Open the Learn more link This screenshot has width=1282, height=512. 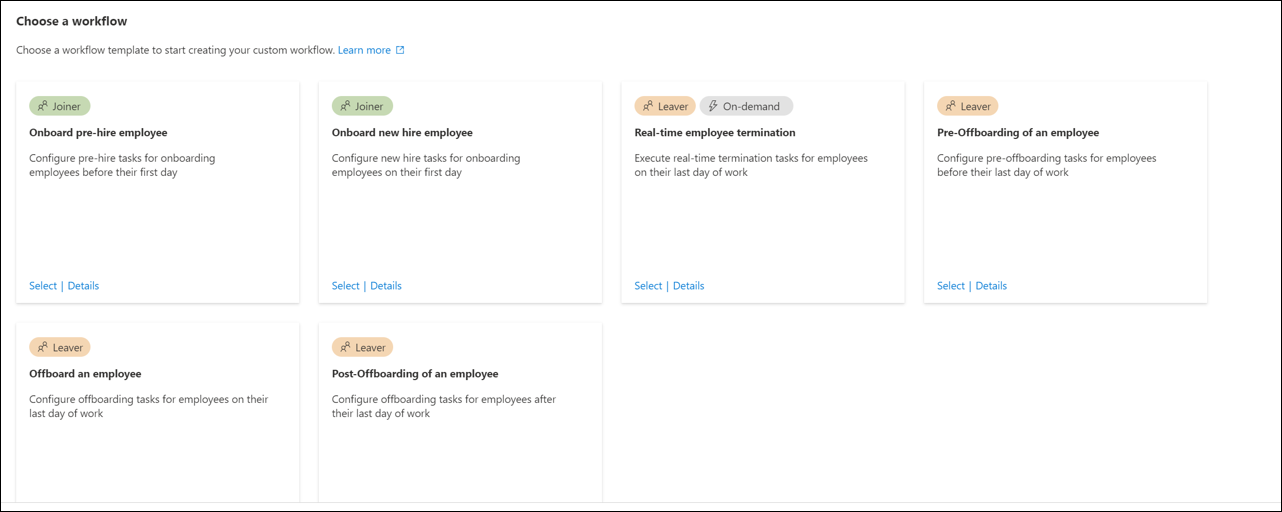click(x=364, y=50)
